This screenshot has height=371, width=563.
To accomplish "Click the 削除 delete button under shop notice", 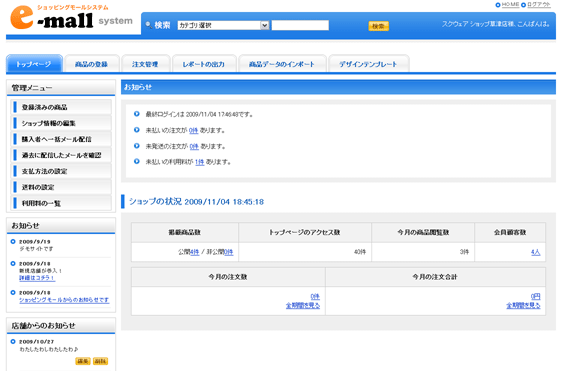I will point(101,361).
